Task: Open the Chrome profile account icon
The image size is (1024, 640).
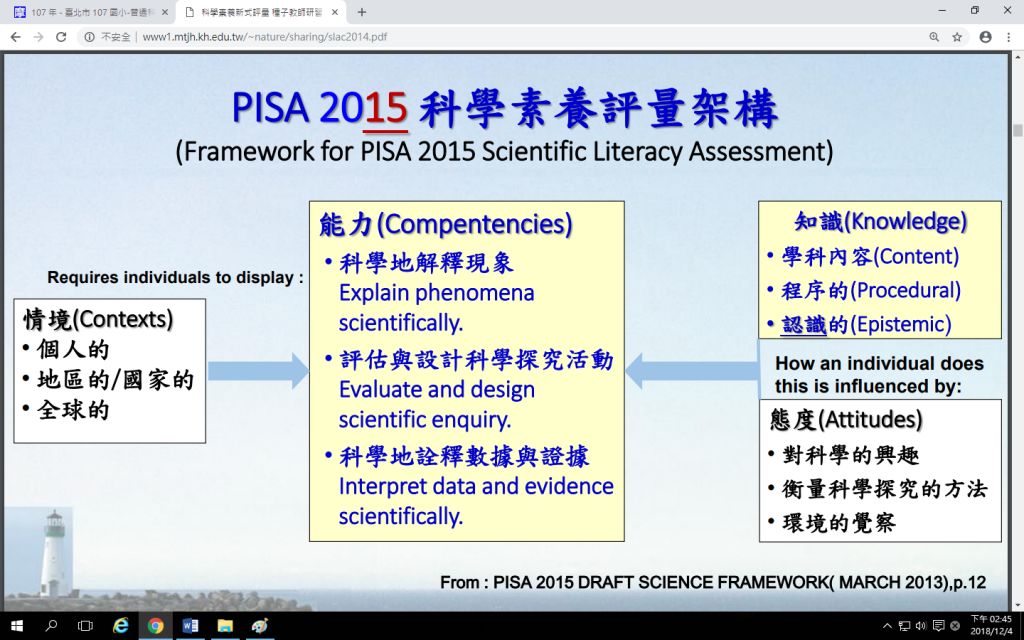Action: coord(985,37)
